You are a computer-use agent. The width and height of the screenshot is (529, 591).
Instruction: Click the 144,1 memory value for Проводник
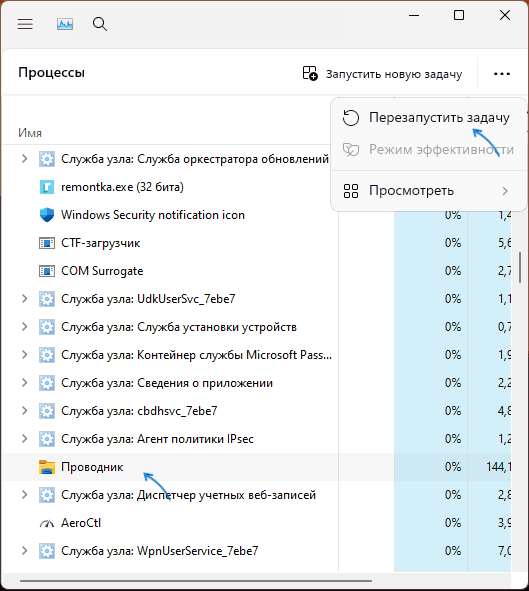[x=498, y=467]
